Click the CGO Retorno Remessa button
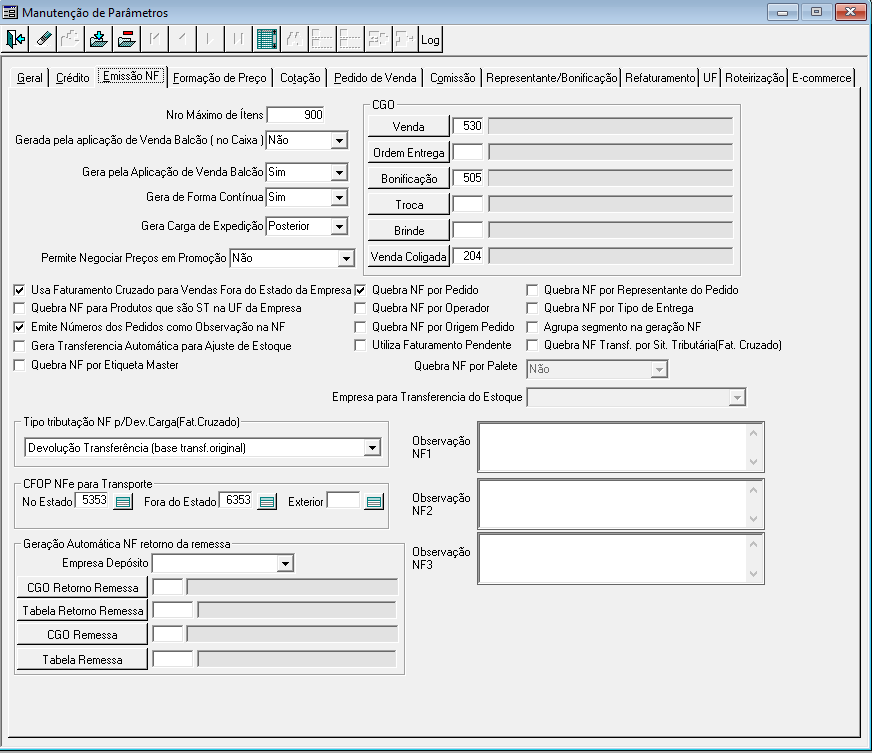The image size is (872, 753). [x=82, y=588]
